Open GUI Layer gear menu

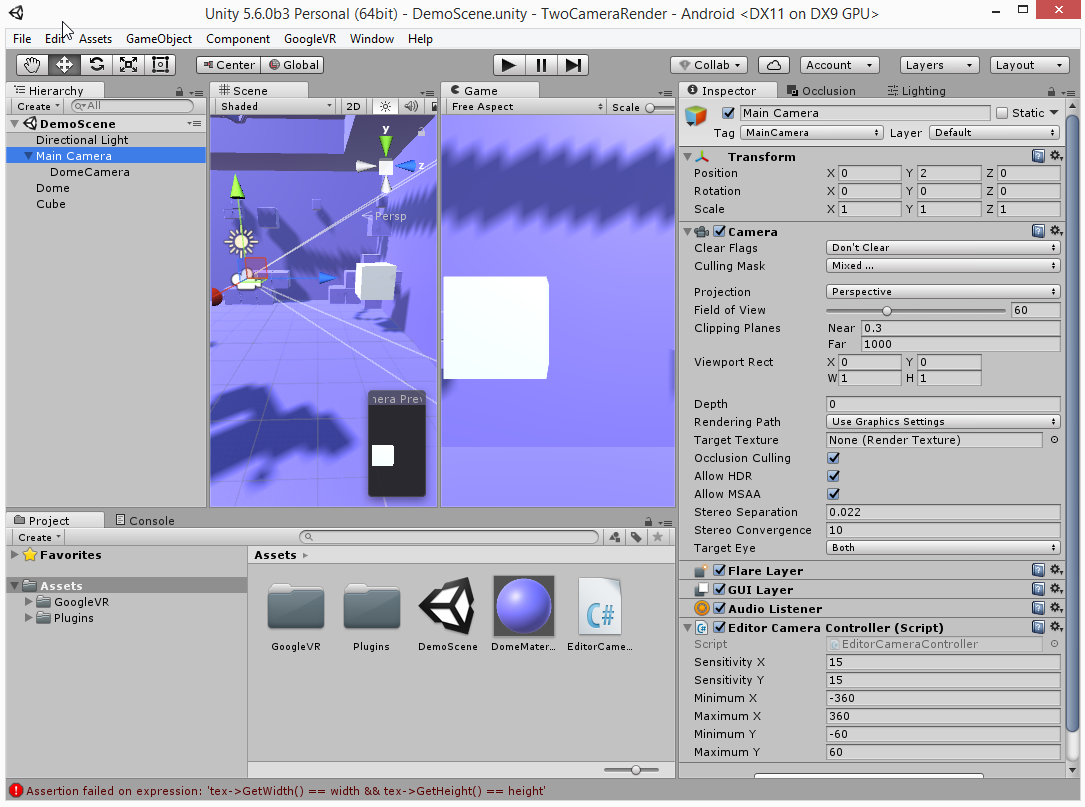coord(1056,589)
